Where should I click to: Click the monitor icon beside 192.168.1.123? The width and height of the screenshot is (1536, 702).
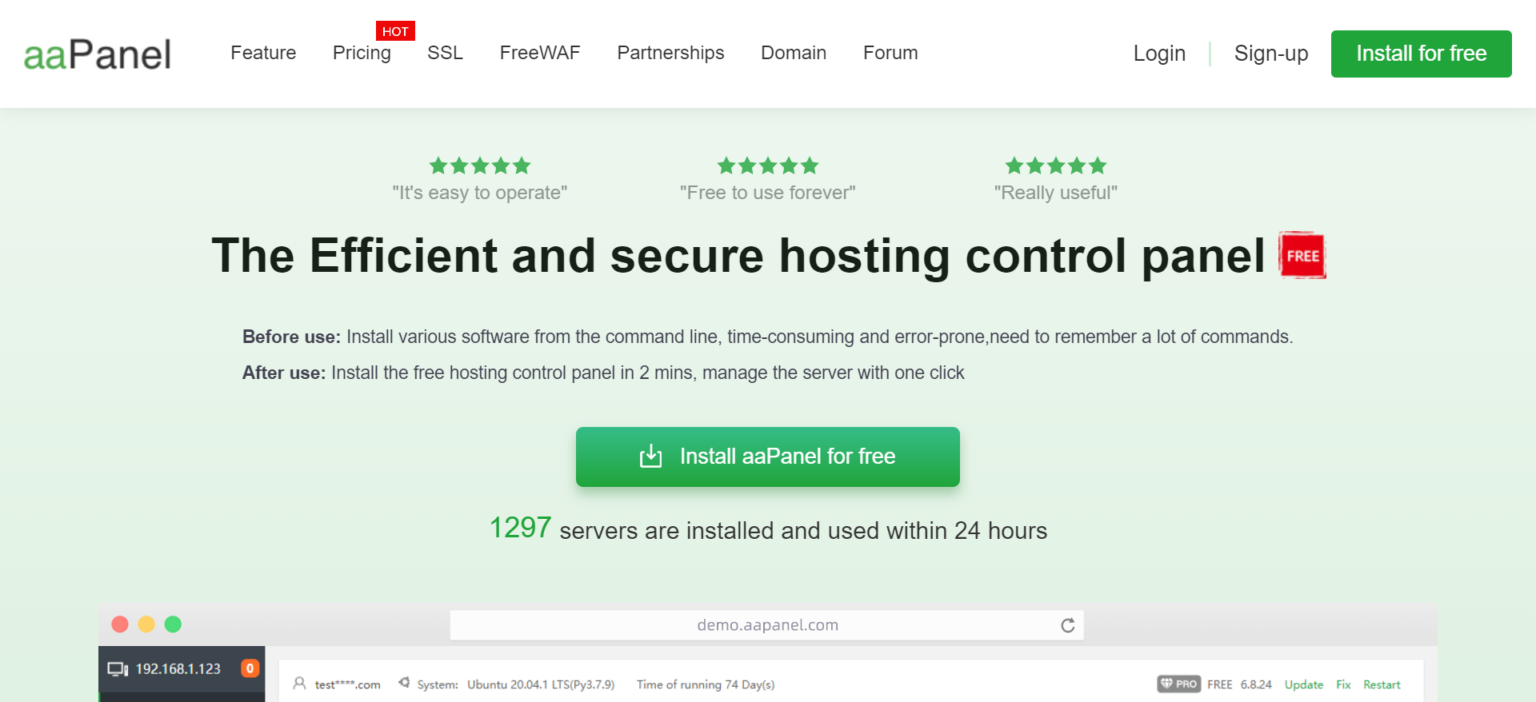pos(118,669)
